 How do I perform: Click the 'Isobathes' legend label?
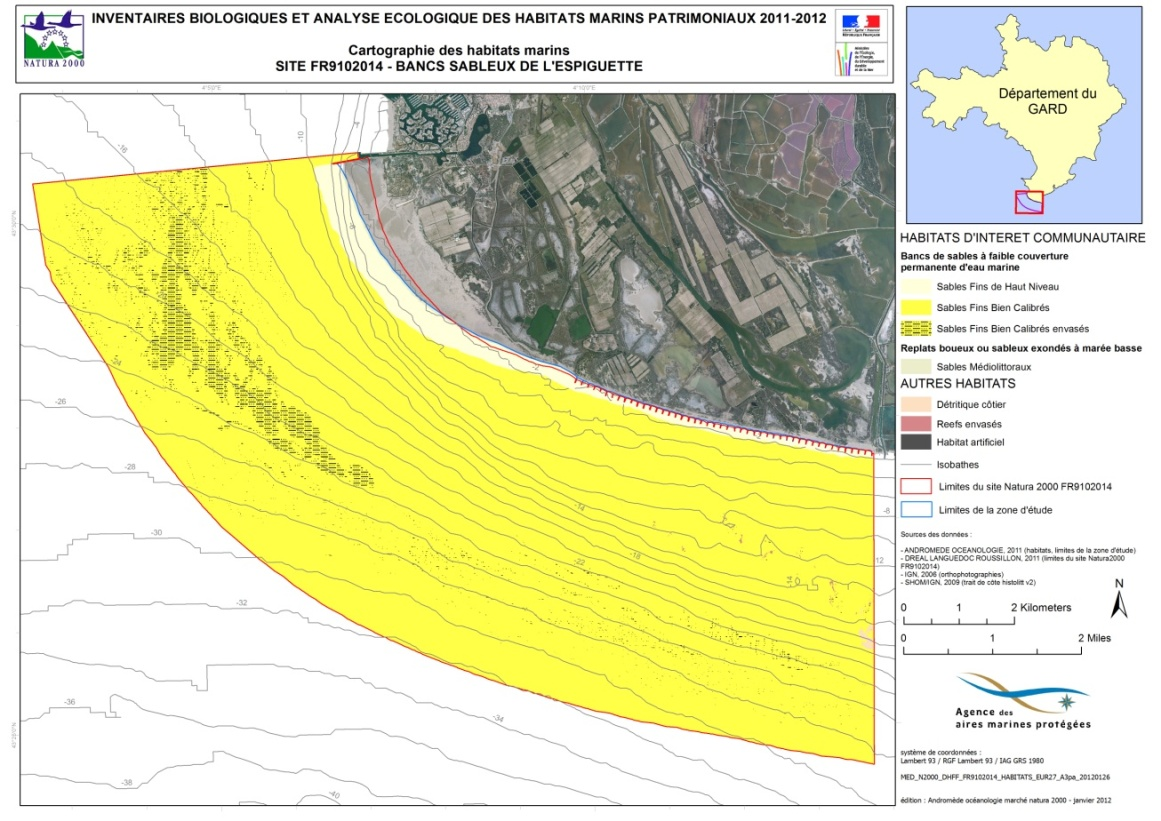coord(957,465)
